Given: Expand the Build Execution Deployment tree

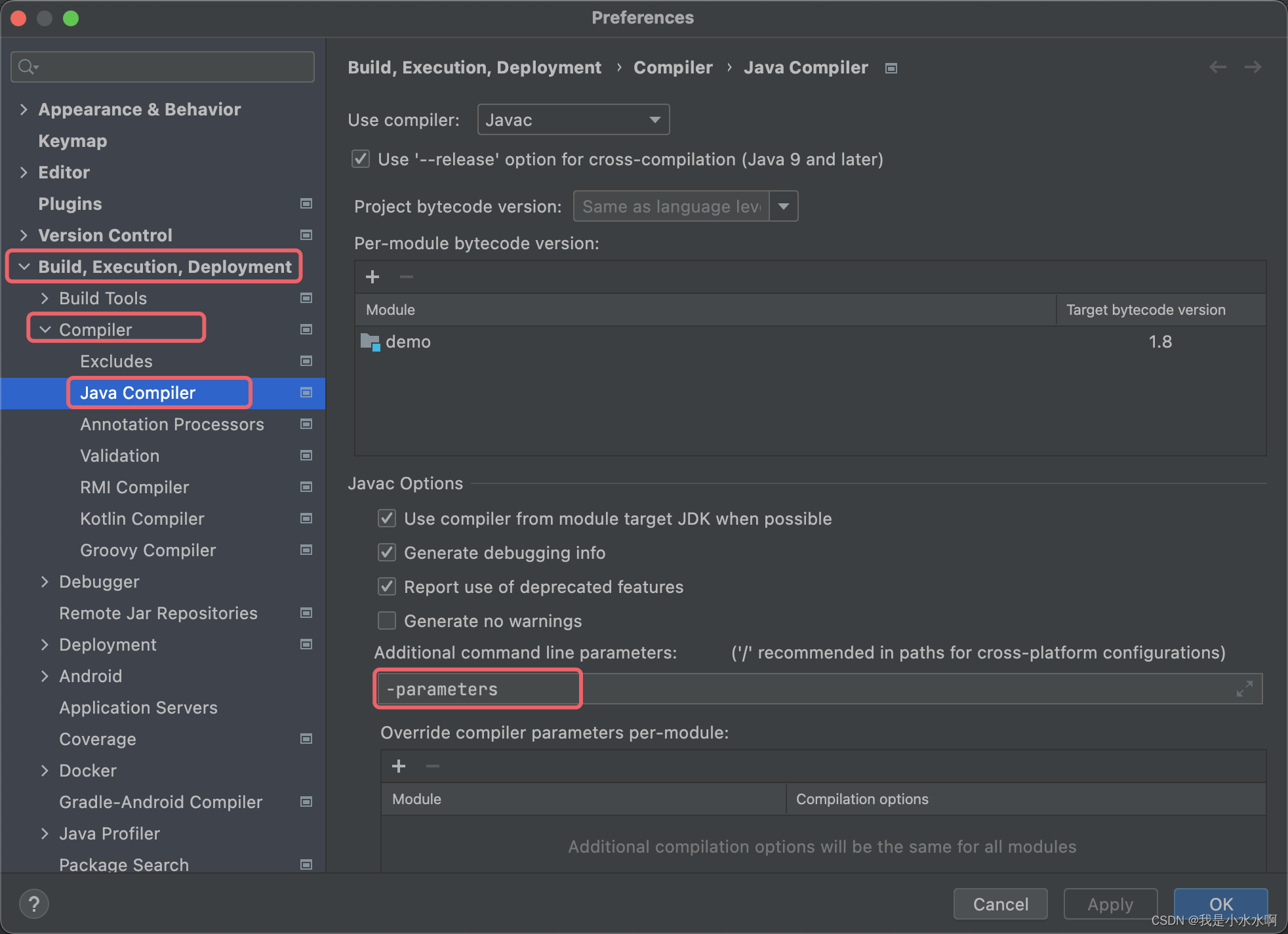Looking at the screenshot, I should pos(22,266).
